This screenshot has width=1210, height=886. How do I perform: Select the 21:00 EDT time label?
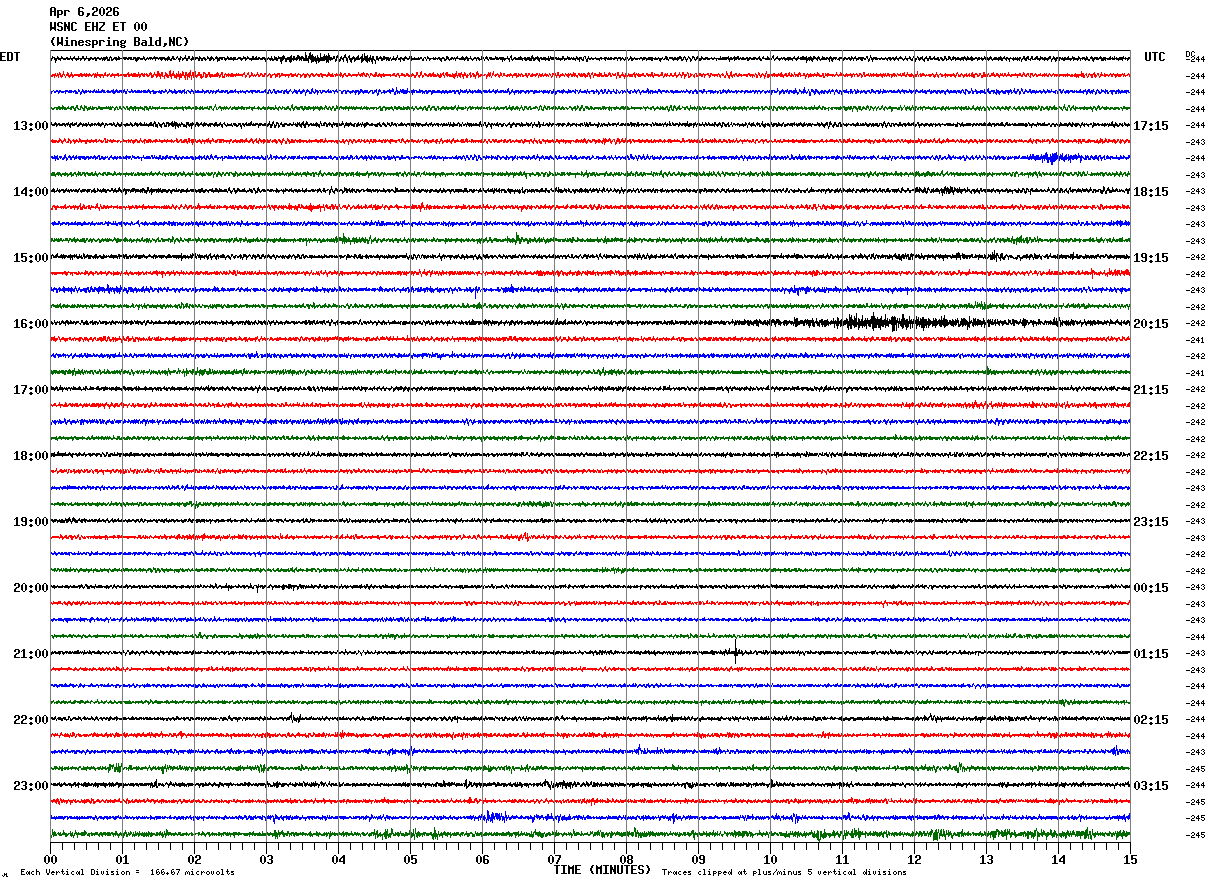coord(30,654)
